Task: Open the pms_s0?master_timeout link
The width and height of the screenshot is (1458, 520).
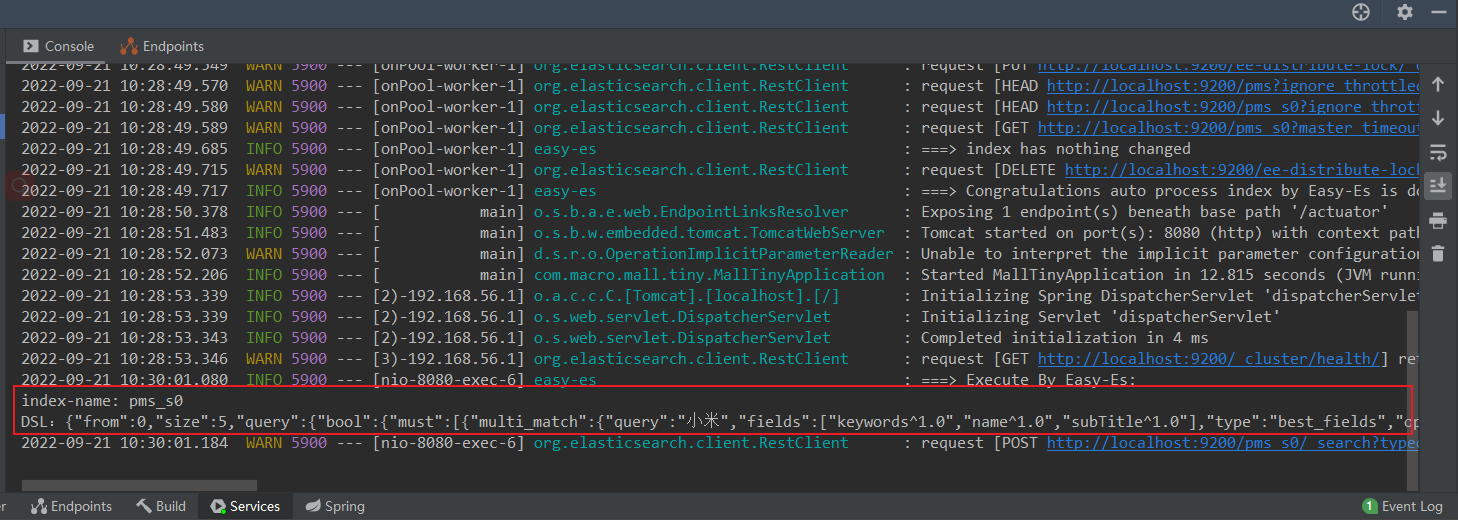Action: pyautogui.click(x=1229, y=128)
